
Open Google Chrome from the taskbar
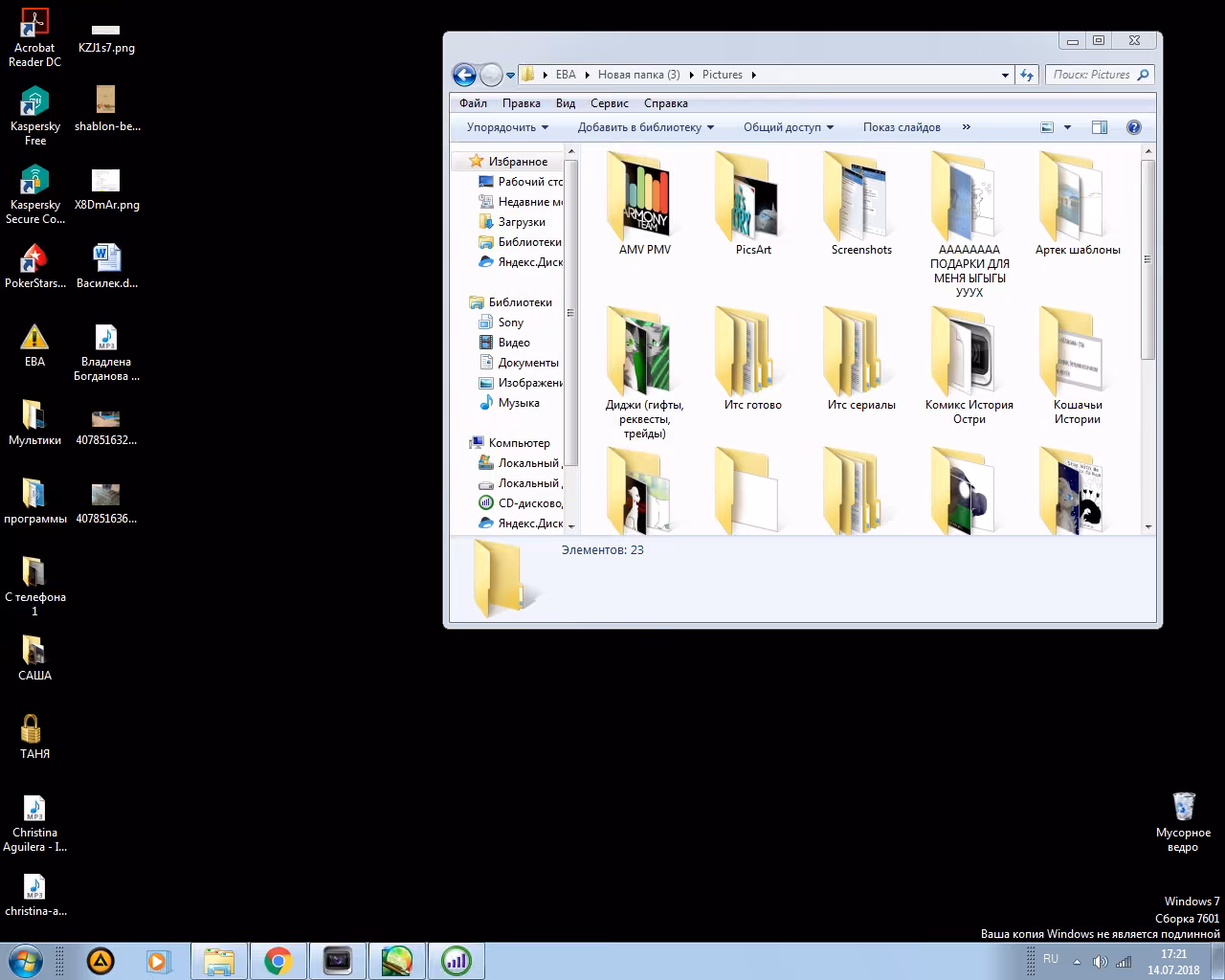point(278,961)
